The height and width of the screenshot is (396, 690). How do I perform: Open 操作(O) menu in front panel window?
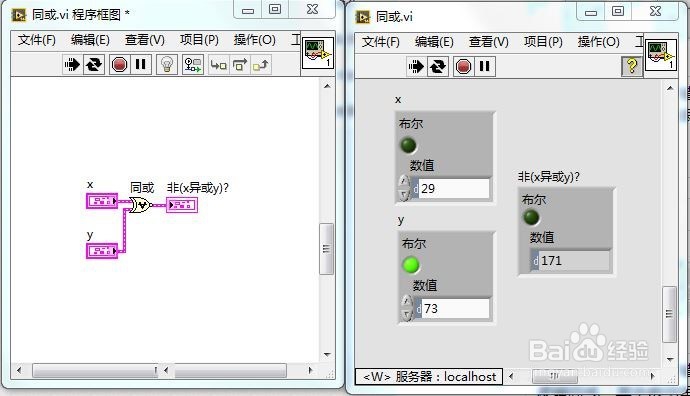[x=598, y=42]
